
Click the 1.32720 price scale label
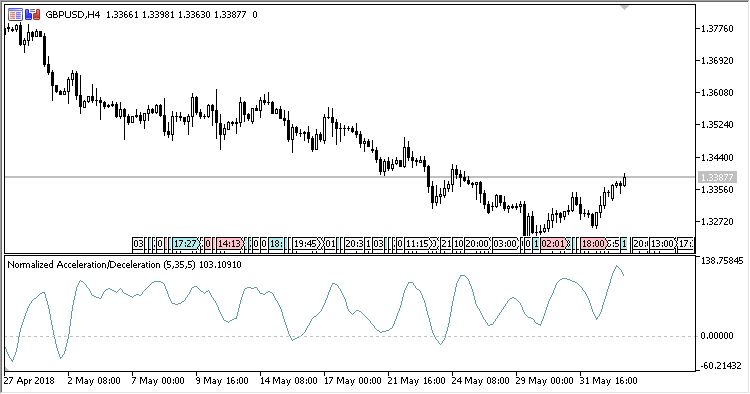tap(717, 221)
